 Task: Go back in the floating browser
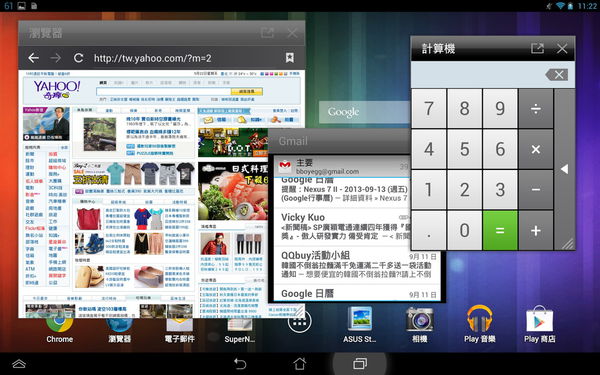(x=34, y=58)
